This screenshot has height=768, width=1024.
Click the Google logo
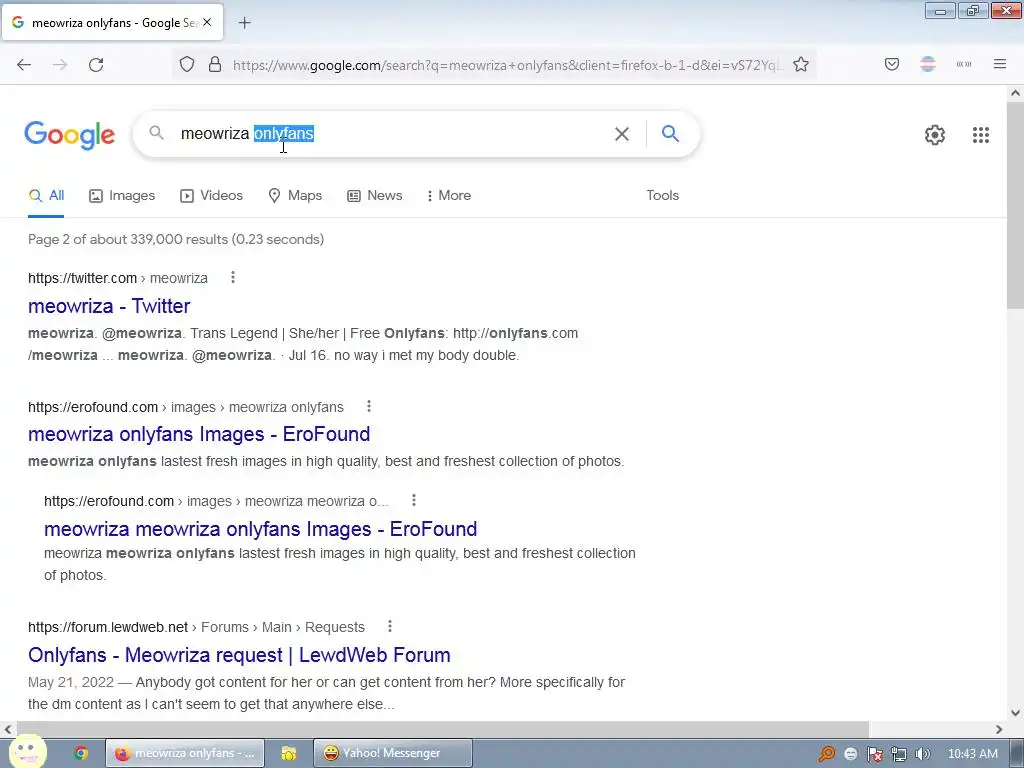(x=70, y=135)
